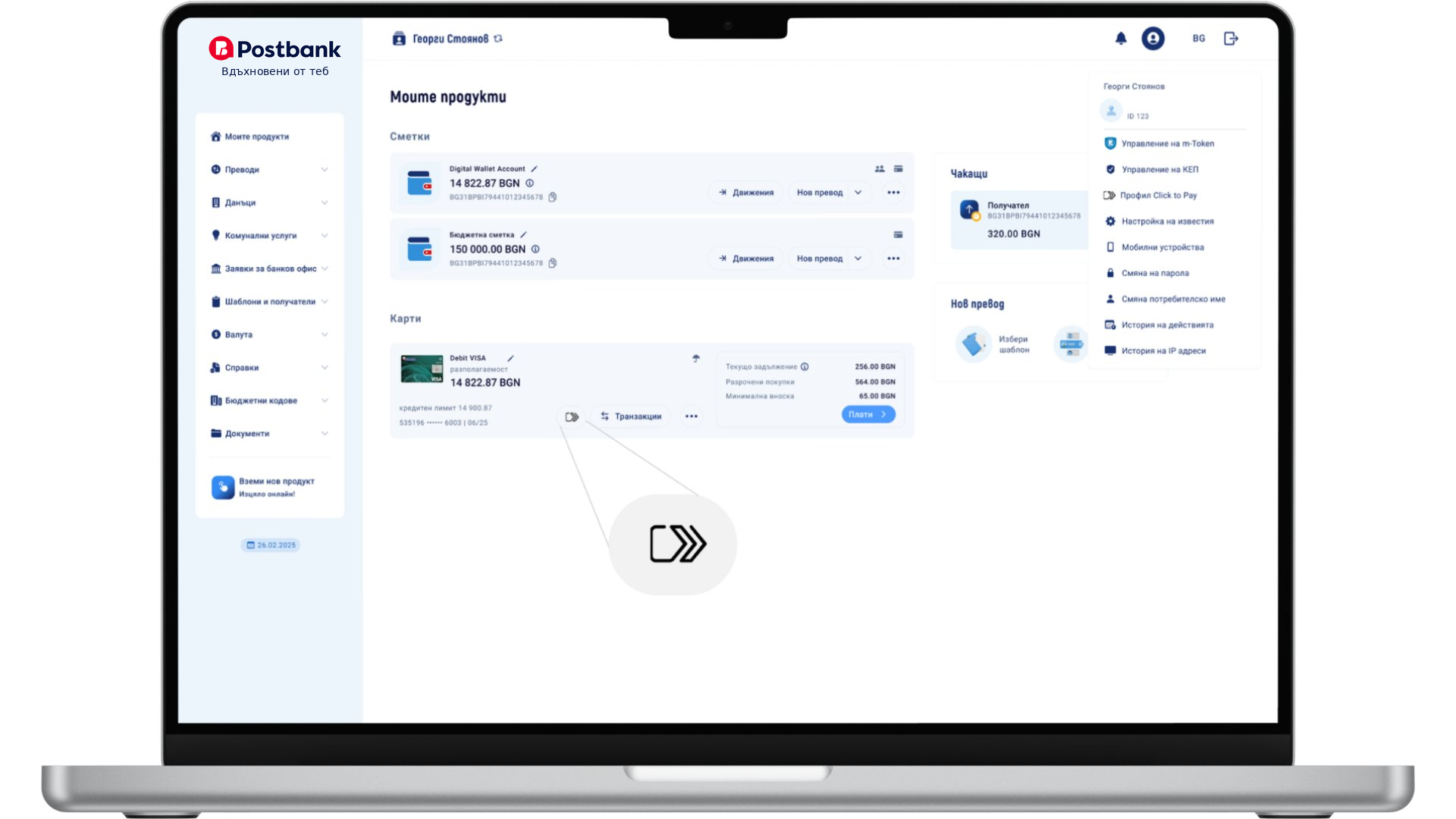This screenshot has width=1456, height=819.
Task: Expand the Документи menu
Action: pyautogui.click(x=269, y=434)
